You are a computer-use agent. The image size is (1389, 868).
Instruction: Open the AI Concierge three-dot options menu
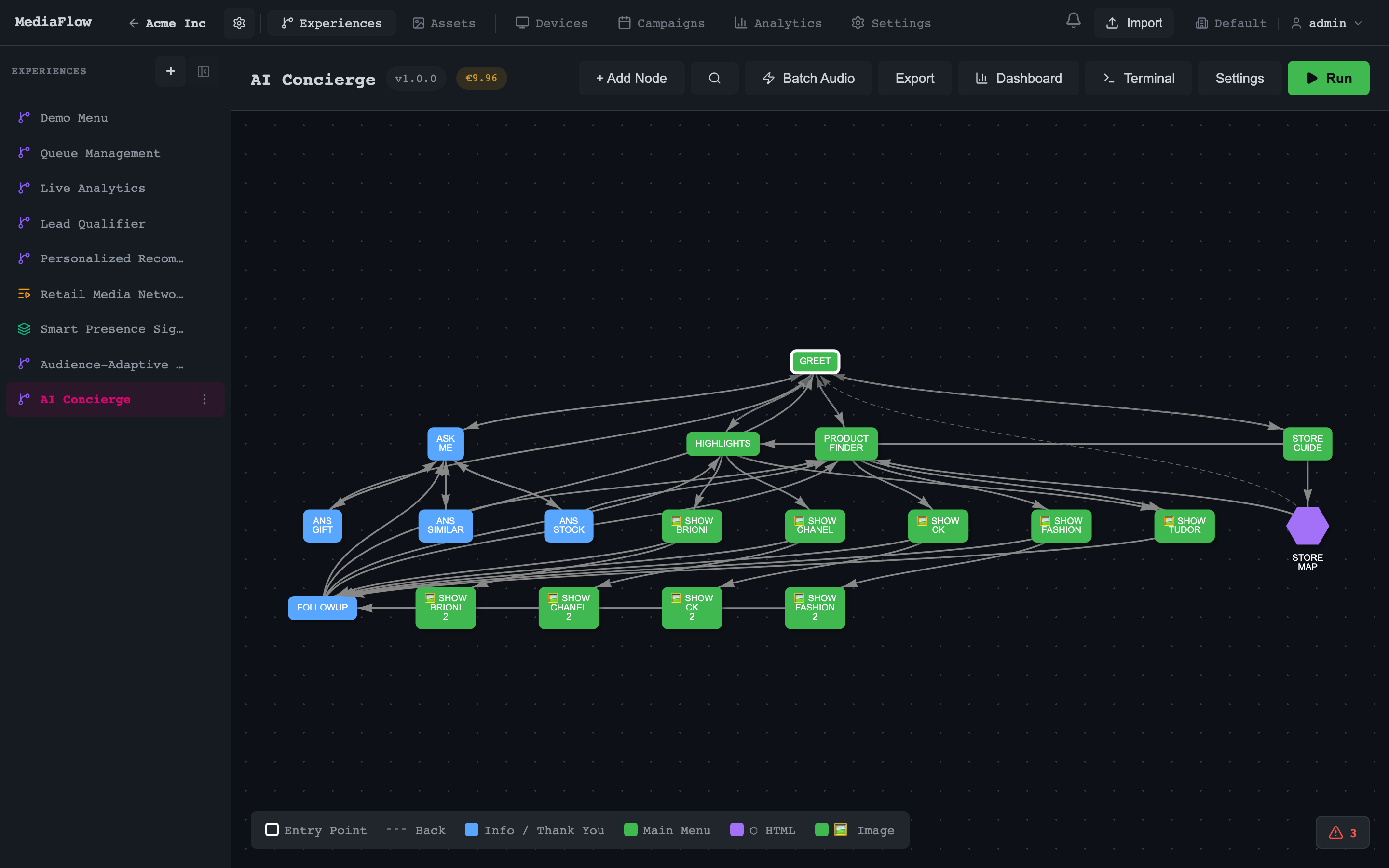click(205, 399)
